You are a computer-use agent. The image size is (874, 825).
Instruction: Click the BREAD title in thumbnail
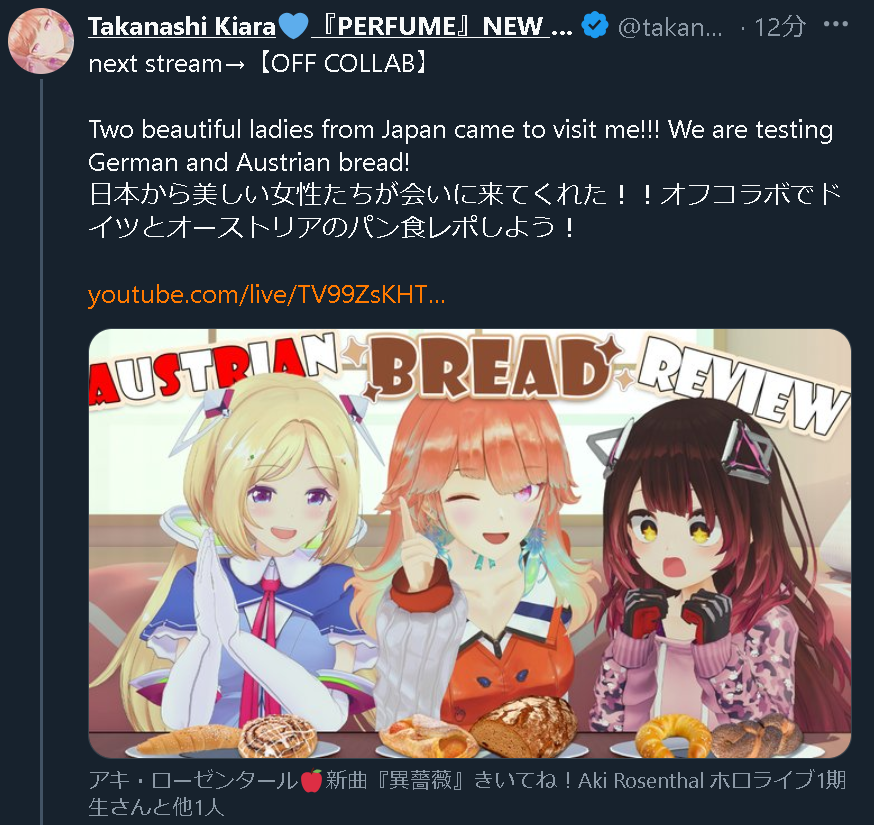coord(488,368)
